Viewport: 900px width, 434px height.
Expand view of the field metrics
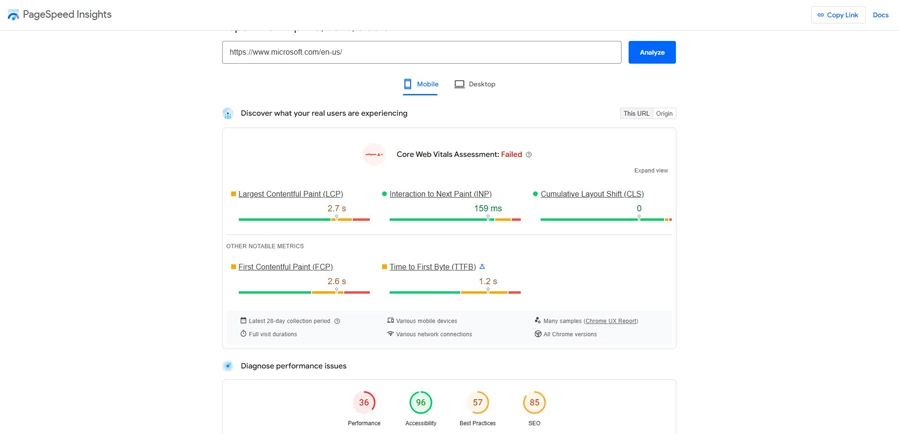pyautogui.click(x=651, y=170)
